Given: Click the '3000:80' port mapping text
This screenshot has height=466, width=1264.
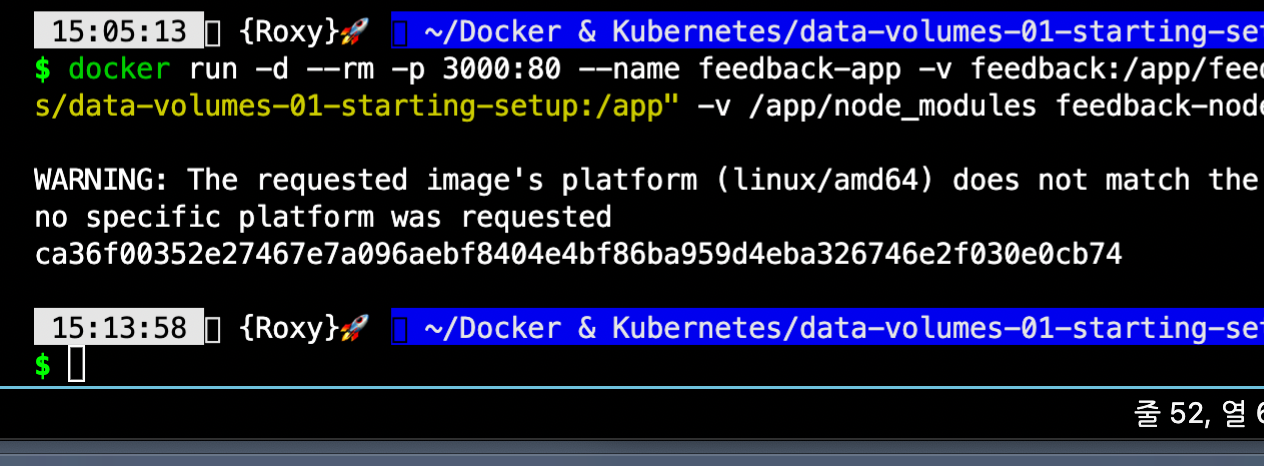Looking at the screenshot, I should point(501,70).
